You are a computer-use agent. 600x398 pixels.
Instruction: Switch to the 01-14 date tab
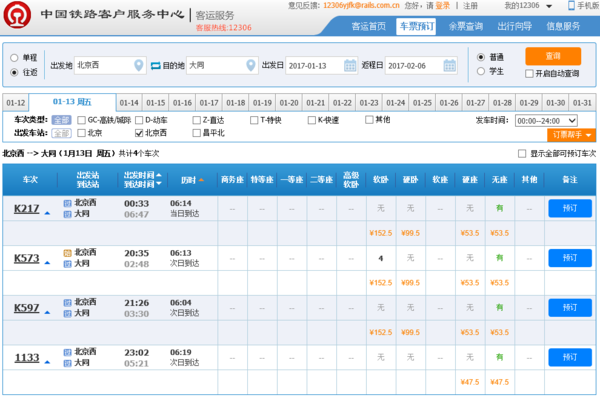tap(129, 103)
